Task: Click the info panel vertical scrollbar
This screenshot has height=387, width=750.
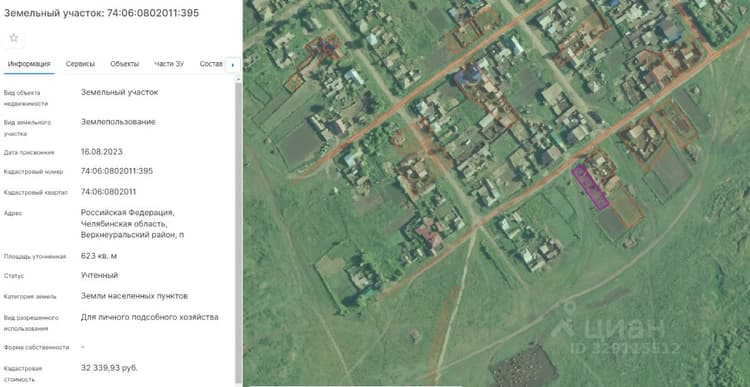Action: pyautogui.click(x=238, y=232)
